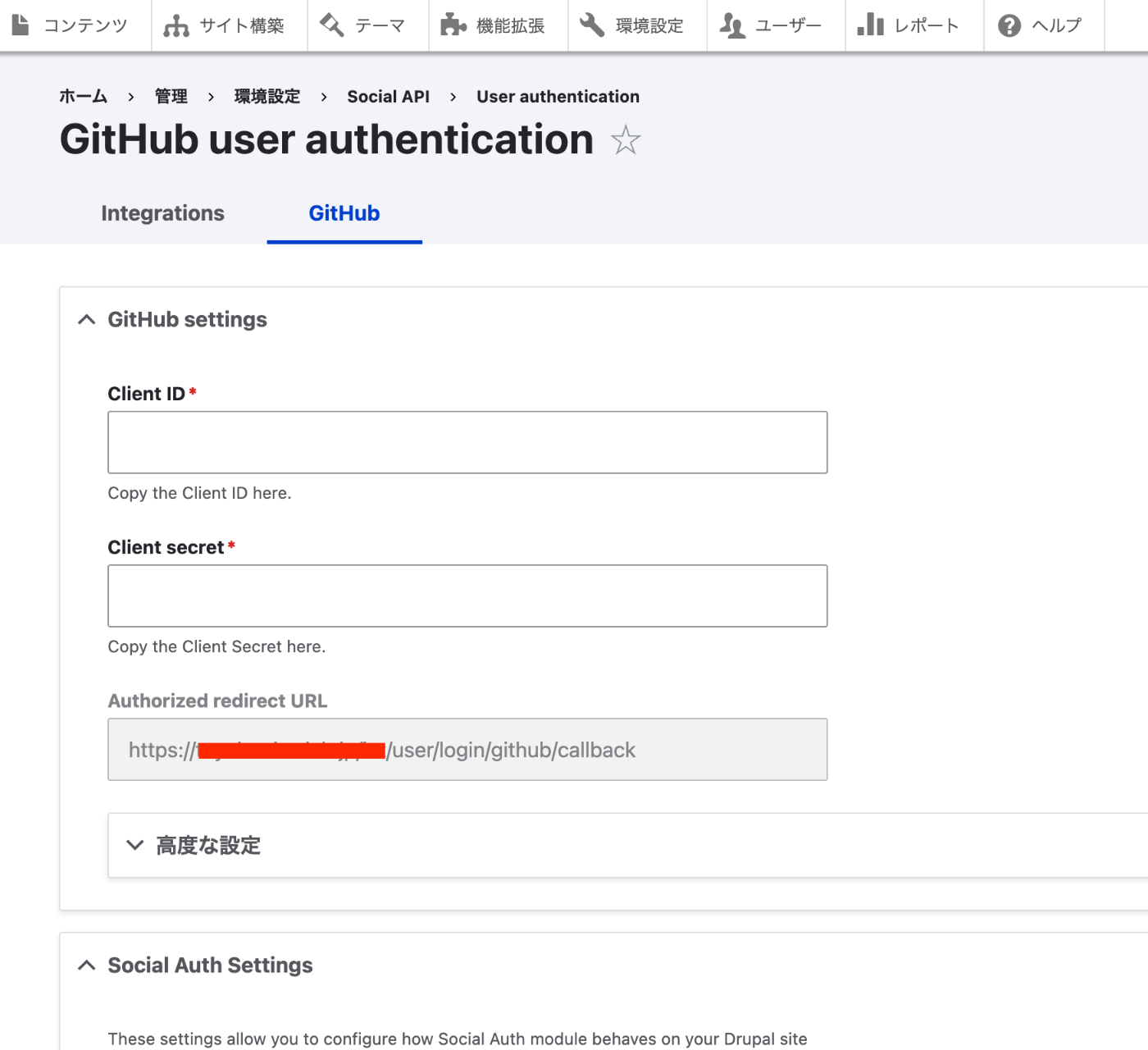This screenshot has width=1148, height=1050.
Task: Click the 機能拡張 puzzle piece icon
Action: tap(453, 25)
